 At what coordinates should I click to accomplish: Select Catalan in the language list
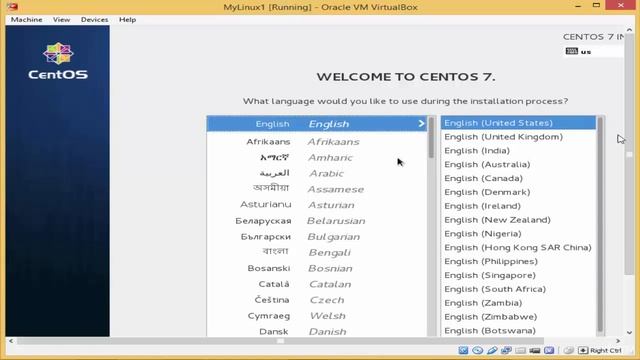pos(317,284)
